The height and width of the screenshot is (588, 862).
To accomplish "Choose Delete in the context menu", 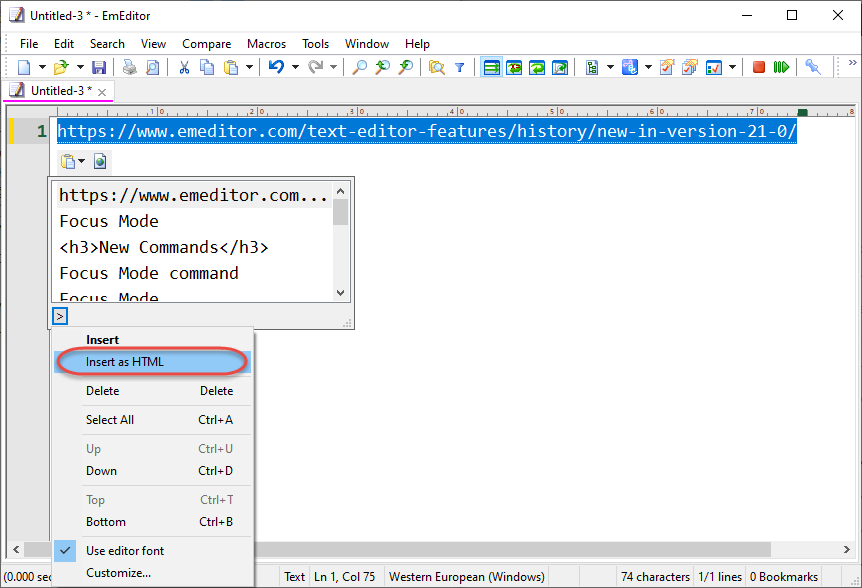I will 153,391.
